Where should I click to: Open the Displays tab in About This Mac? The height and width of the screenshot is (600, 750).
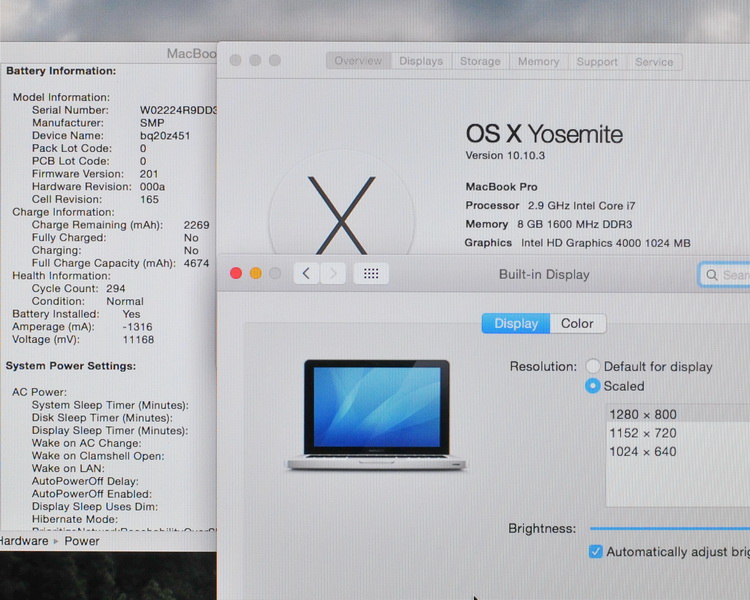(421, 61)
